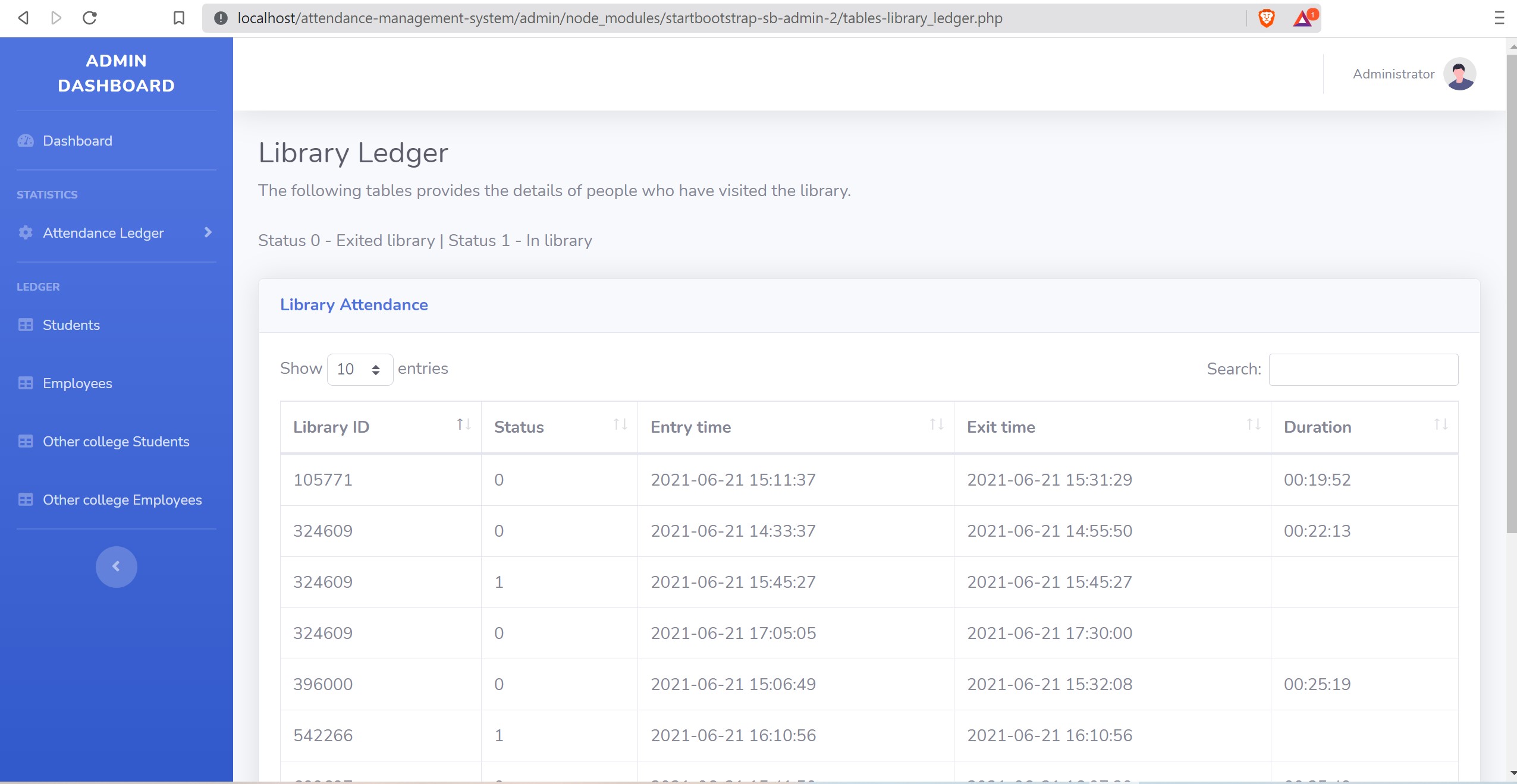Image resolution: width=1517 pixels, height=784 pixels.
Task: Open the Library Attendance link
Action: (x=353, y=304)
